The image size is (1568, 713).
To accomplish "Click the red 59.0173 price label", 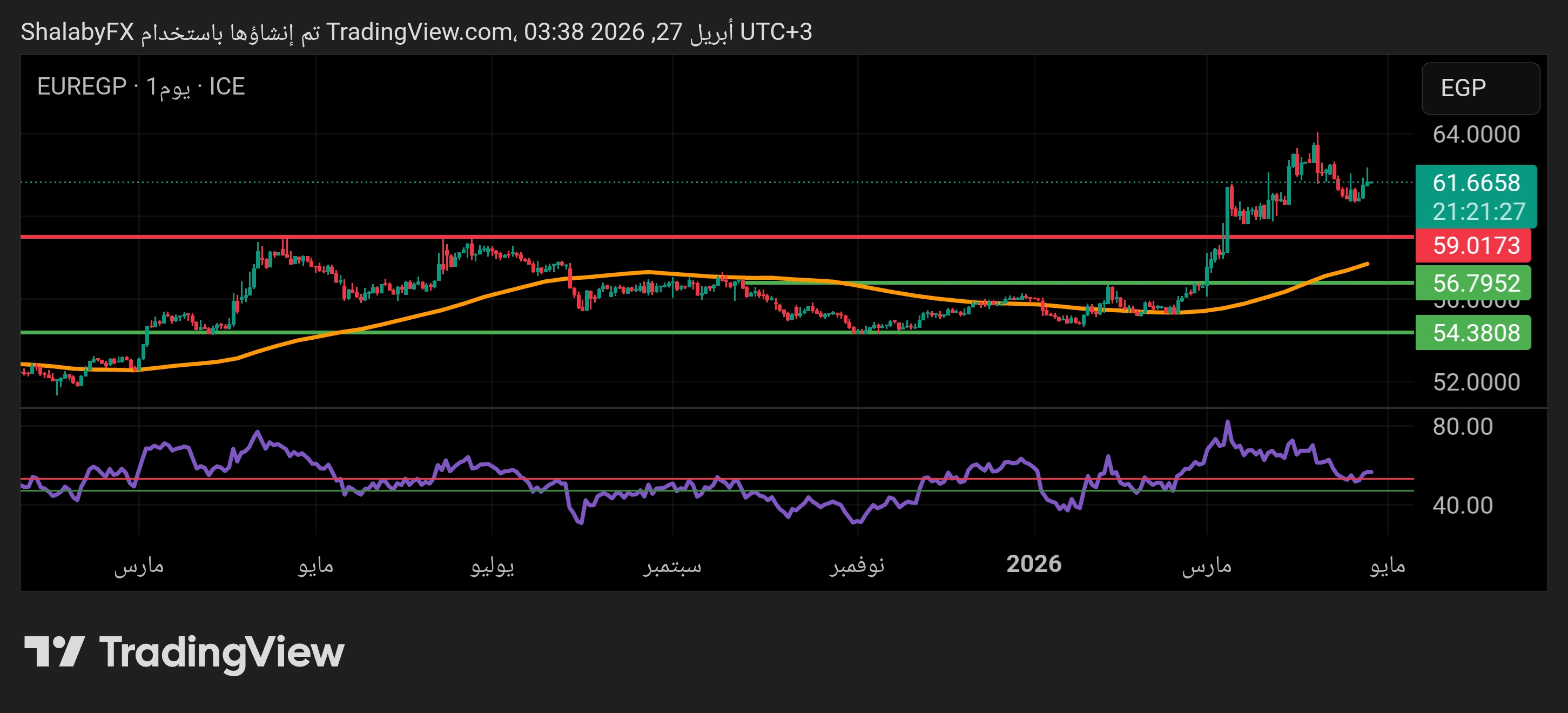I will [x=1476, y=245].
